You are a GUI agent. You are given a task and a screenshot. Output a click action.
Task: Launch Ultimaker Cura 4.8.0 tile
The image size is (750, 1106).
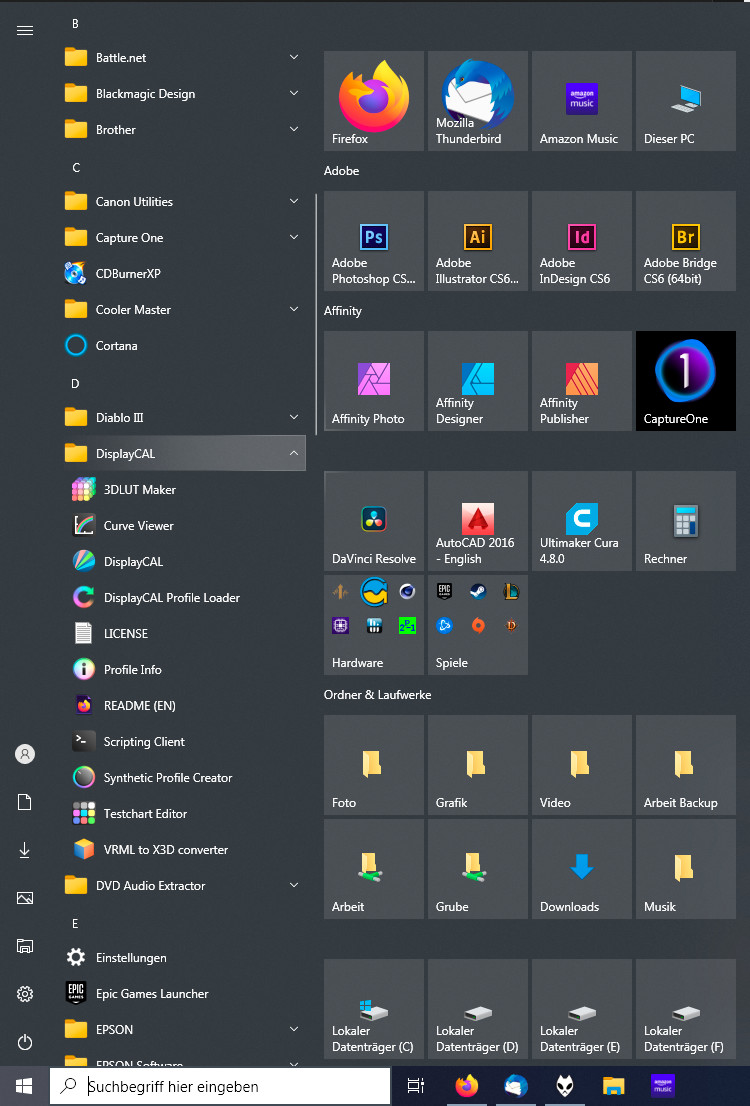(x=581, y=521)
